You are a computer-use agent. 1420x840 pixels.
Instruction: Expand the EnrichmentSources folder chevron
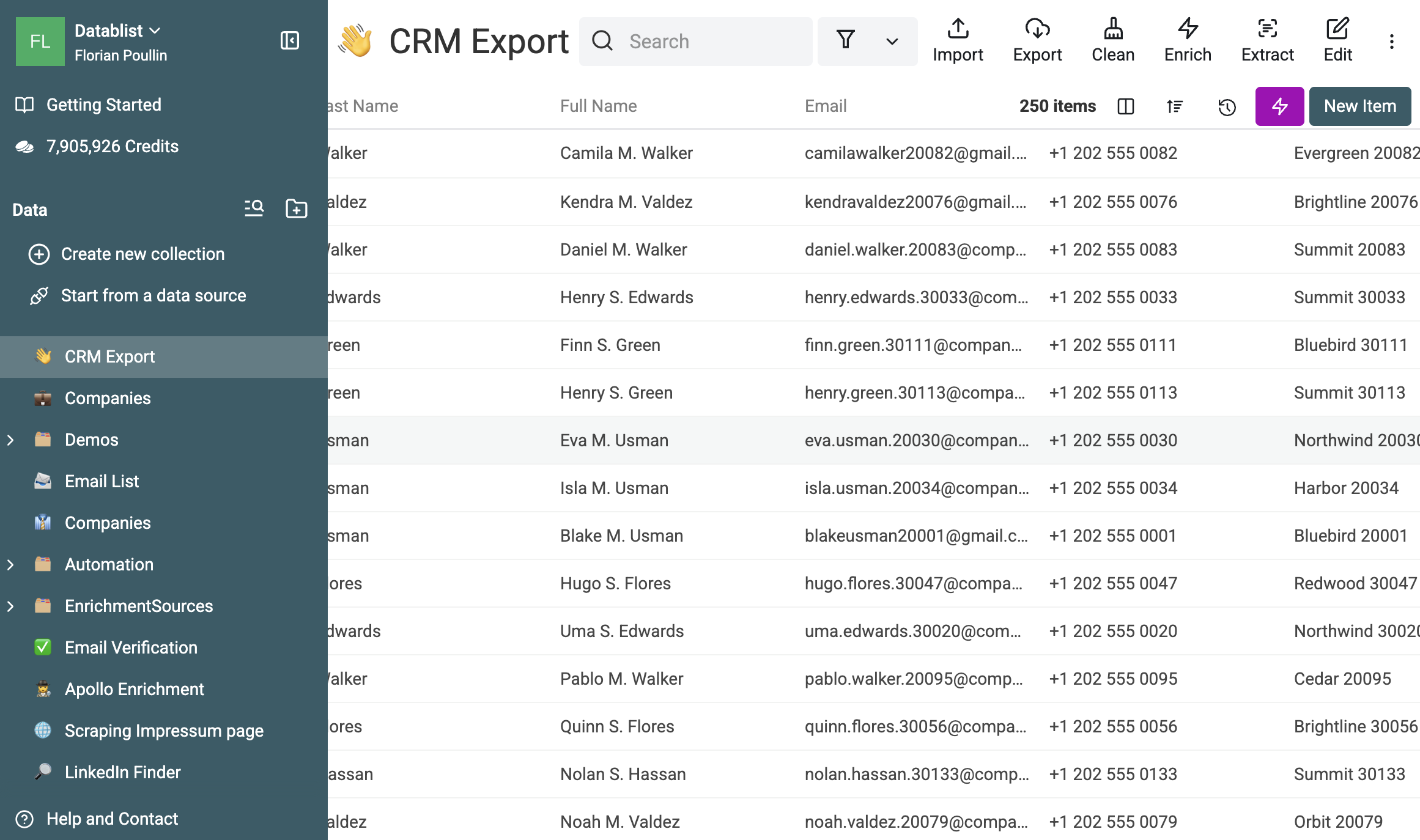[x=10, y=606]
